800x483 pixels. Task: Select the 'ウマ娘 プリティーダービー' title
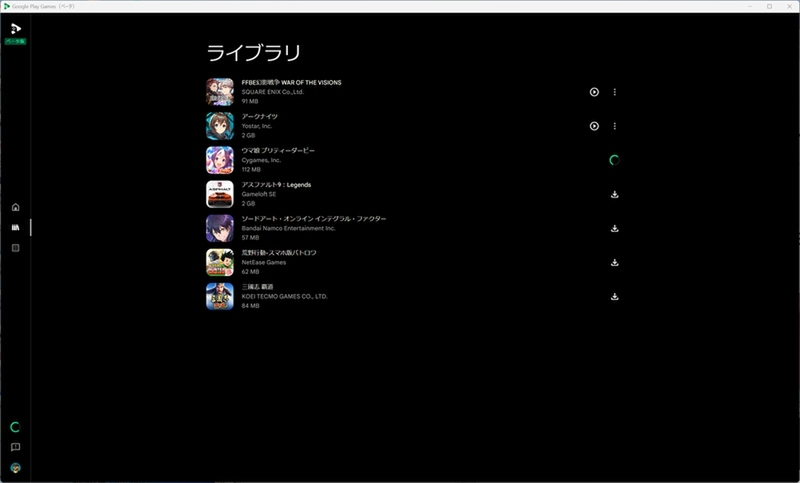tap(278, 150)
